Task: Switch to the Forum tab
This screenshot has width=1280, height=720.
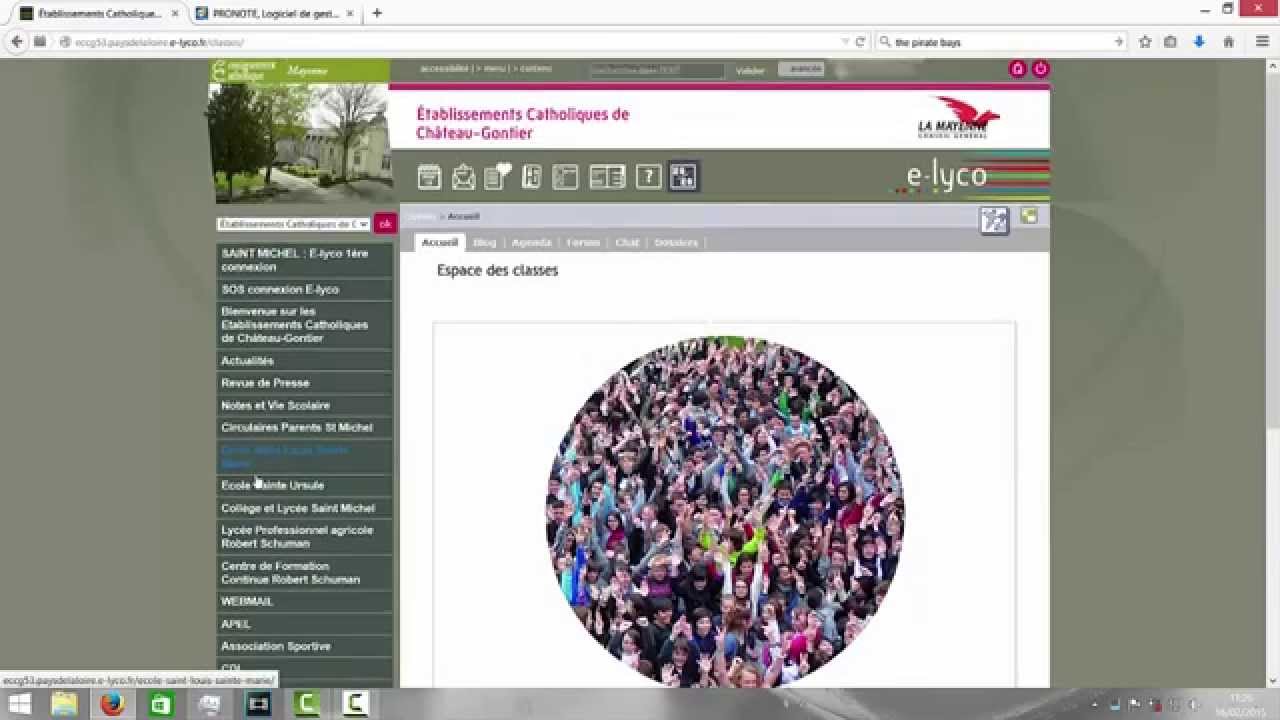Action: click(583, 242)
